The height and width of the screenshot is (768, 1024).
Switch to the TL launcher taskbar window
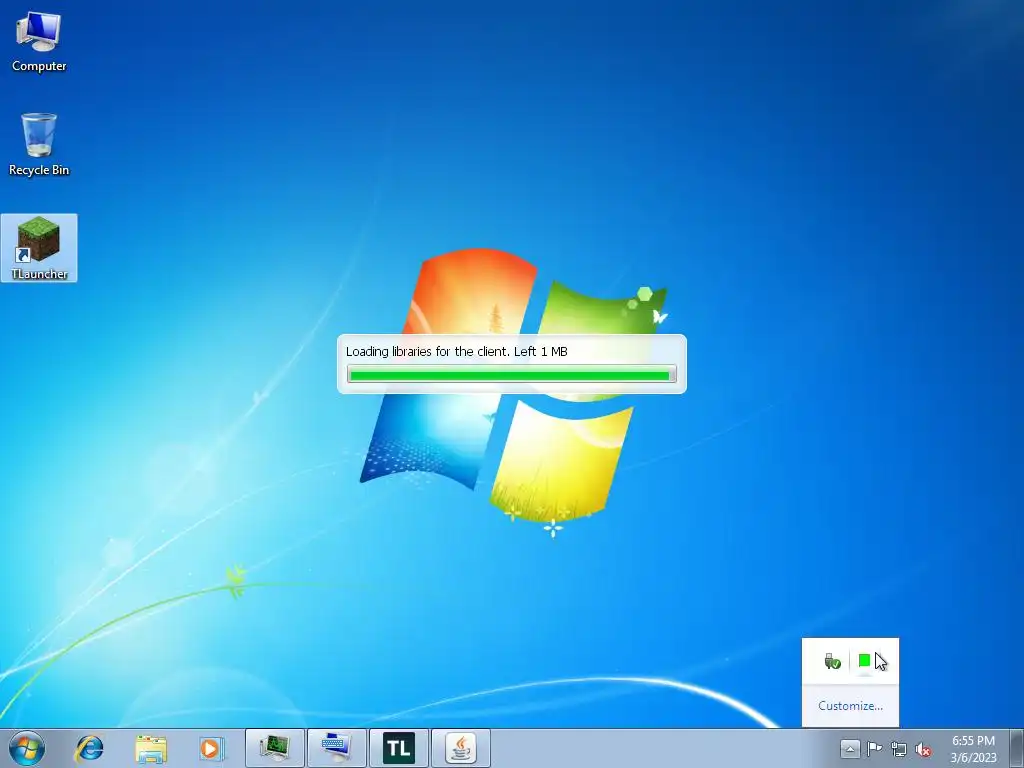tap(398, 748)
